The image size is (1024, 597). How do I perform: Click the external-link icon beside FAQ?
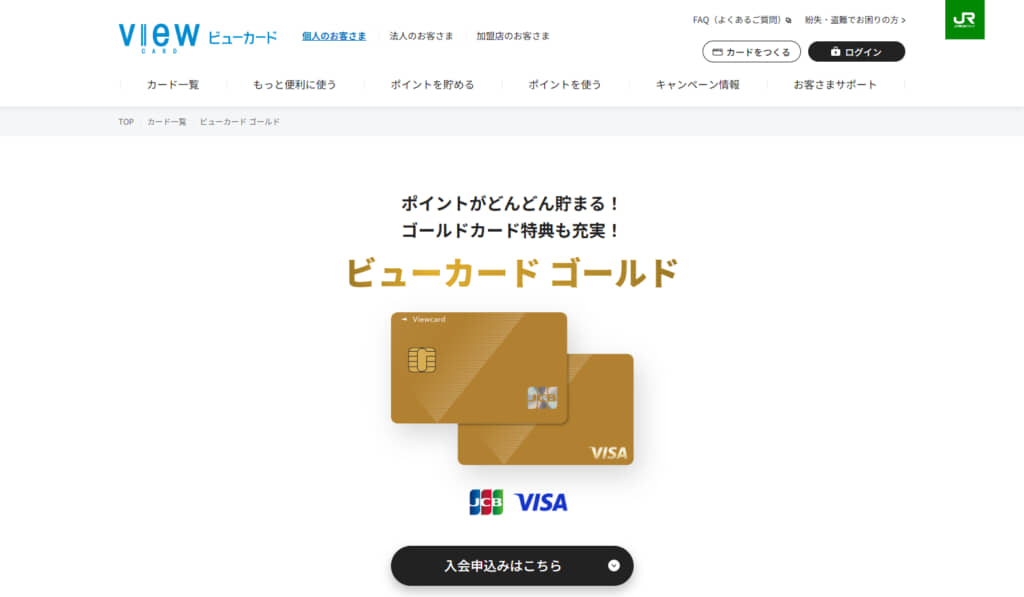(788, 20)
